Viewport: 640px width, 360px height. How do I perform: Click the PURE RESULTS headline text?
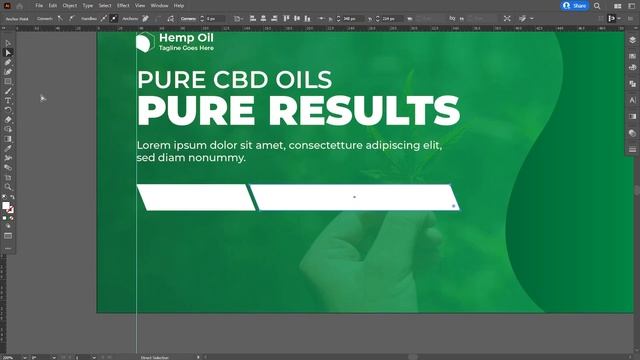click(x=298, y=111)
